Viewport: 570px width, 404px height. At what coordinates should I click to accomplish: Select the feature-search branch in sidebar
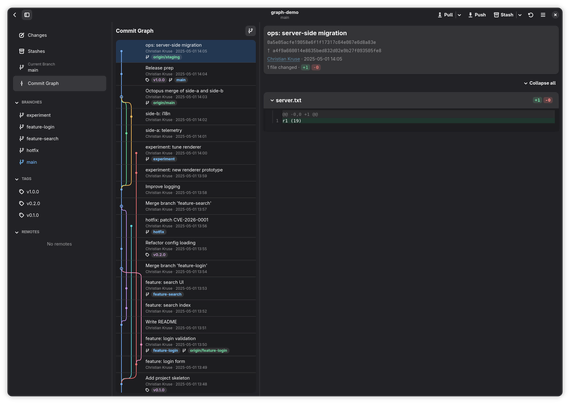pos(60,139)
